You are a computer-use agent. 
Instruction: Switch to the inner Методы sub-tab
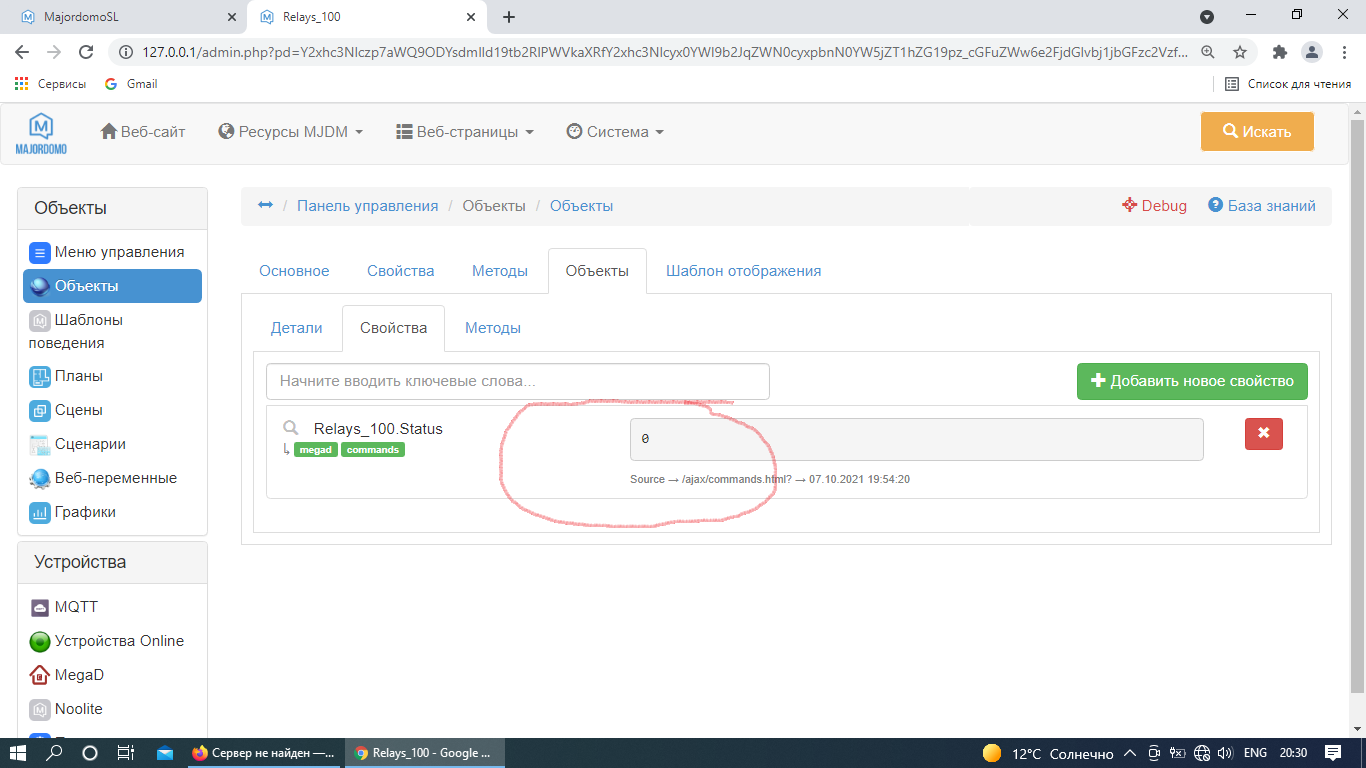(x=493, y=328)
